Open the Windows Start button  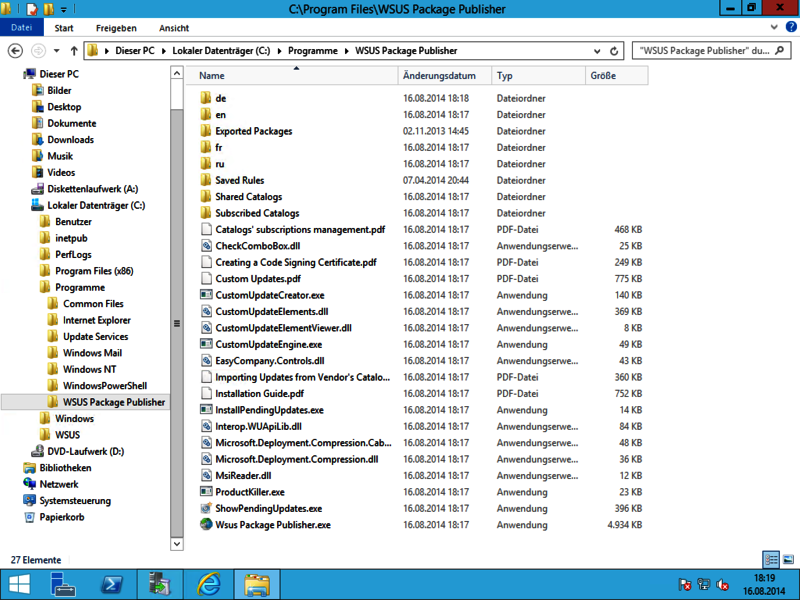19,585
